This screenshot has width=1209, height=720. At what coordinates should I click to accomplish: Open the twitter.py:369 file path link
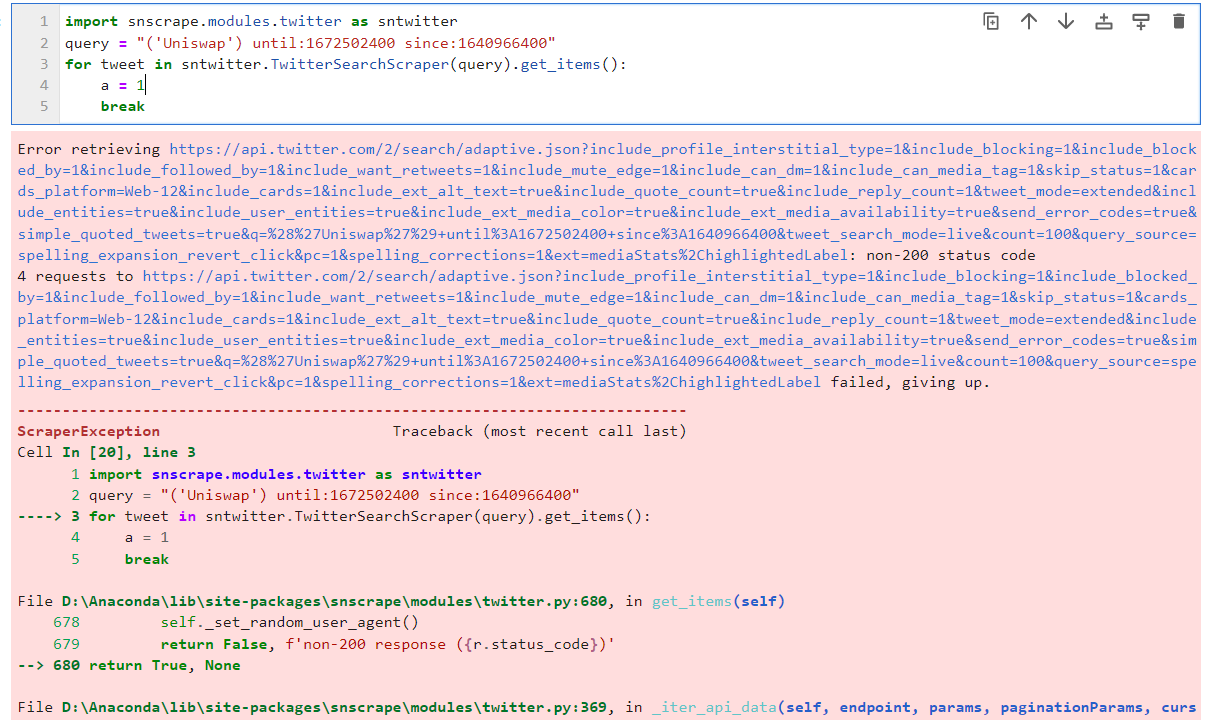coord(300,707)
